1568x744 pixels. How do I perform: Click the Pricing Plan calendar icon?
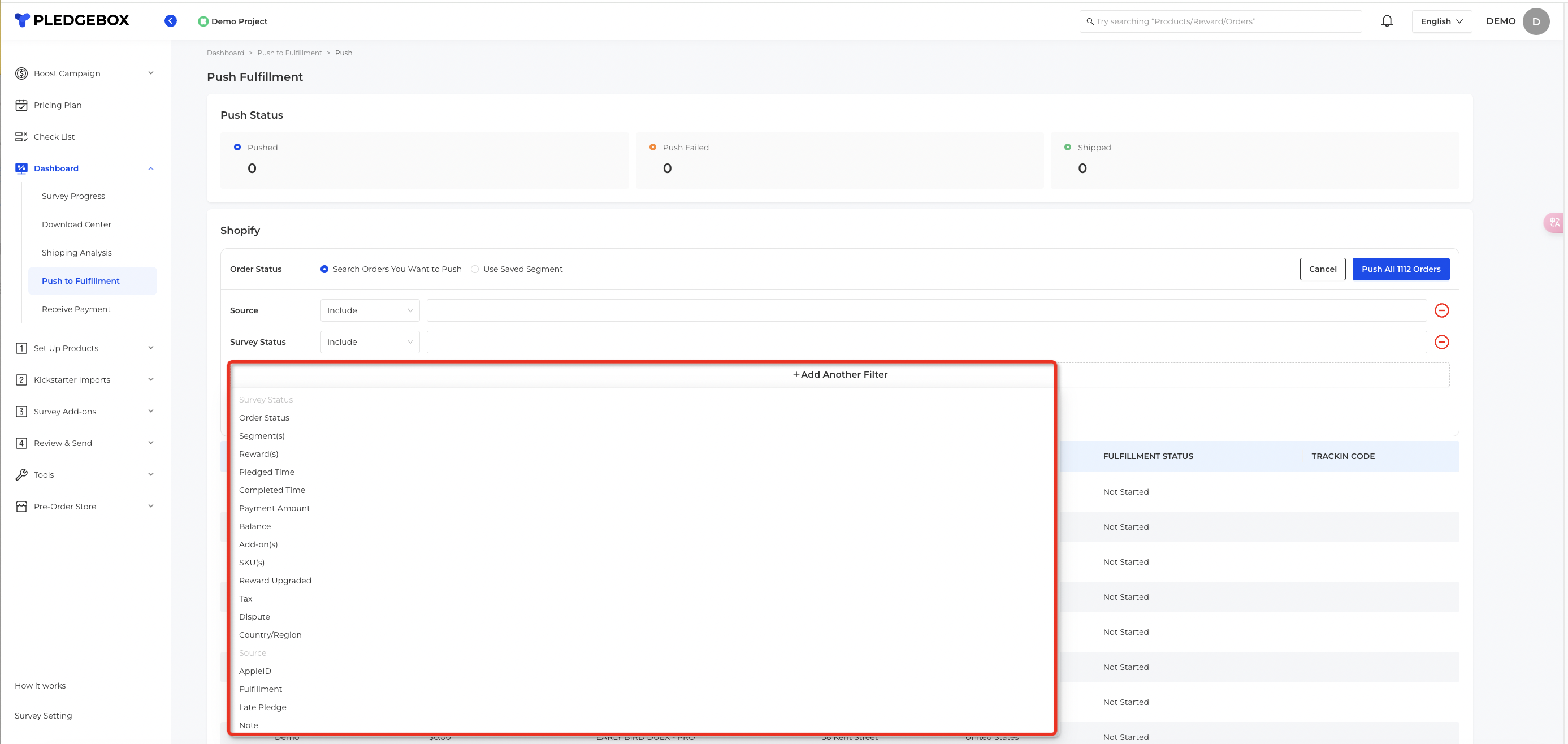point(21,105)
